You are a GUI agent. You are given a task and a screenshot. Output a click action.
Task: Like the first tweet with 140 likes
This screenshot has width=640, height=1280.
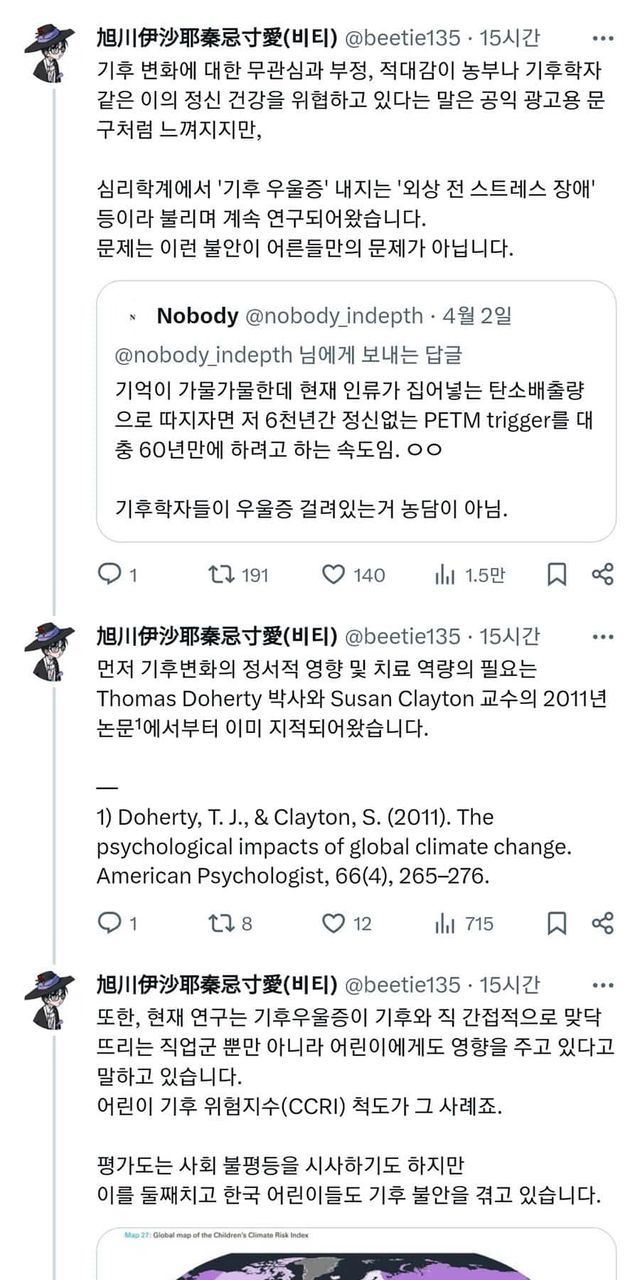[334, 574]
